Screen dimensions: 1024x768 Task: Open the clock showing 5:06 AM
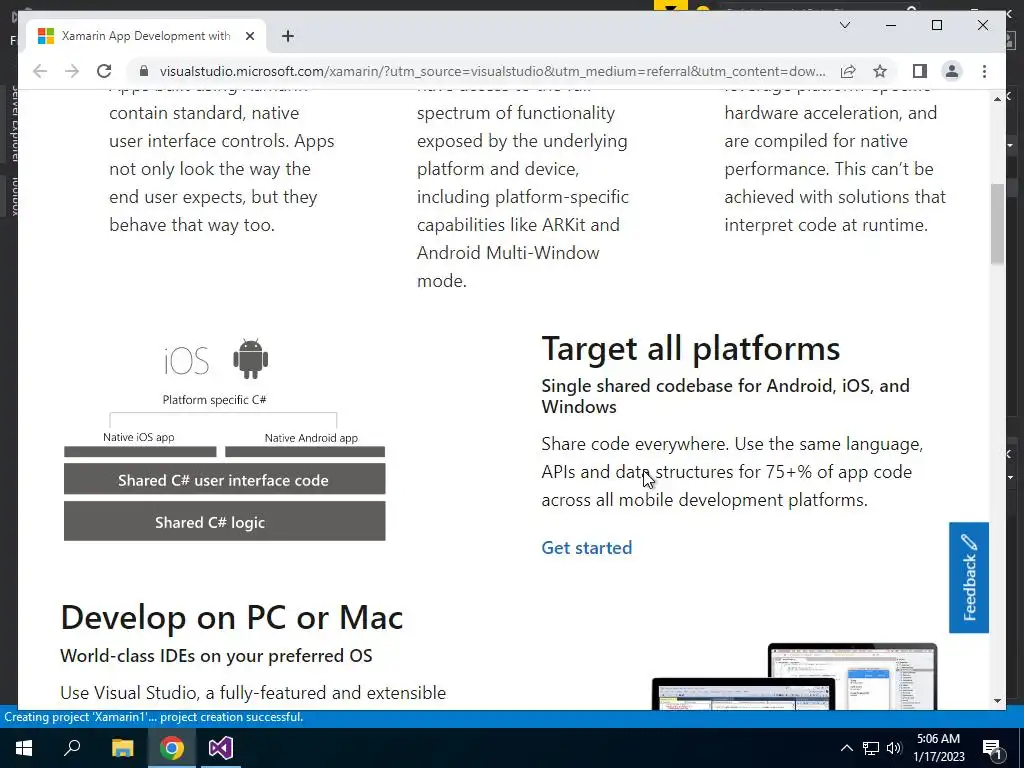[x=938, y=748]
